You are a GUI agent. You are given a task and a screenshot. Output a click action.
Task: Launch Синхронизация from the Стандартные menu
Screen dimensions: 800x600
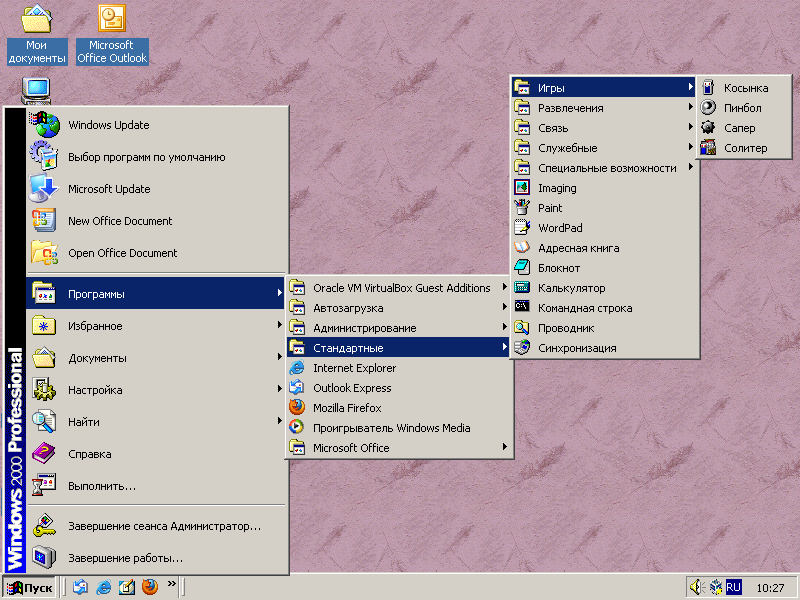[x=604, y=347]
